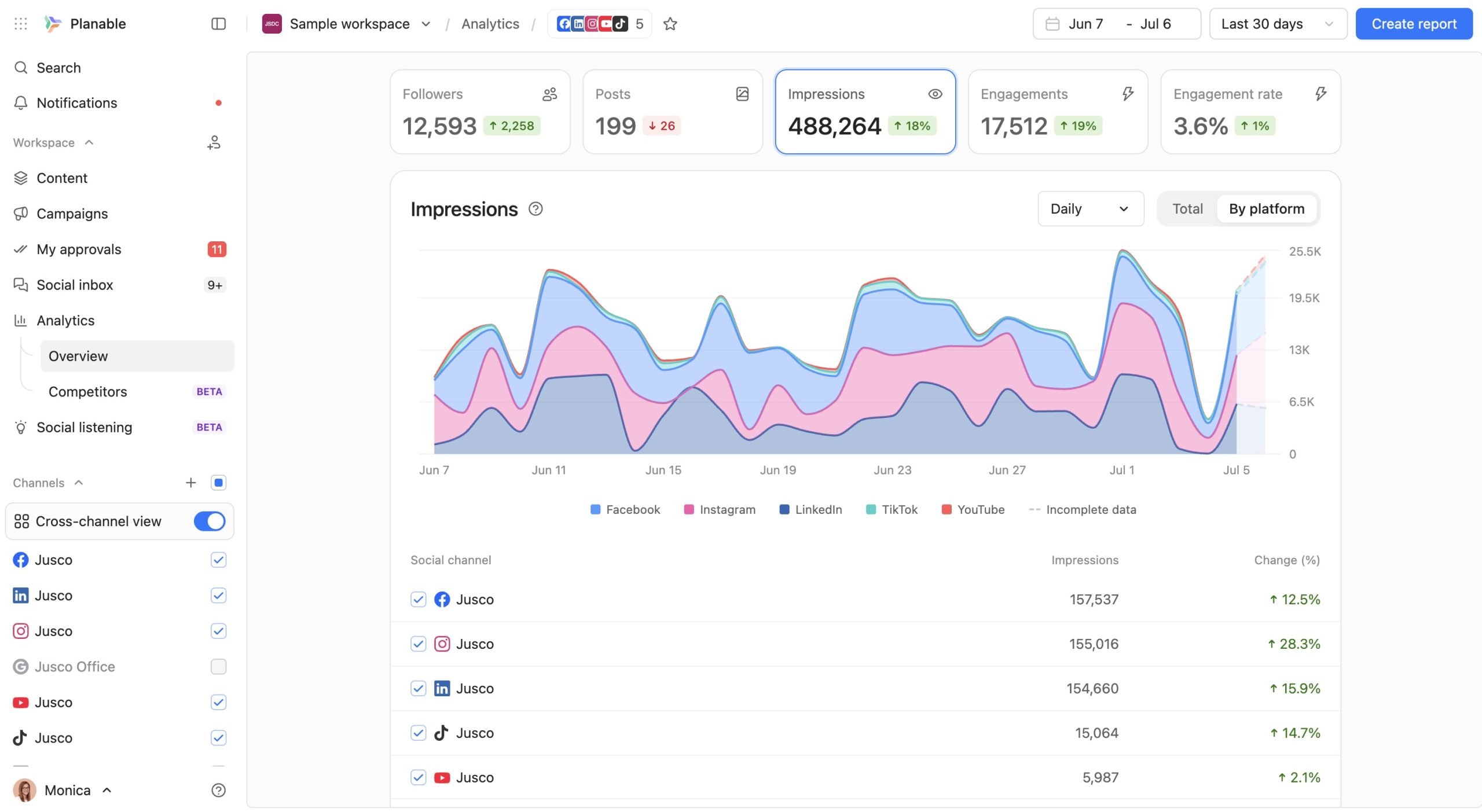The image size is (1482, 812).
Task: Add a new channel plus icon
Action: [190, 483]
